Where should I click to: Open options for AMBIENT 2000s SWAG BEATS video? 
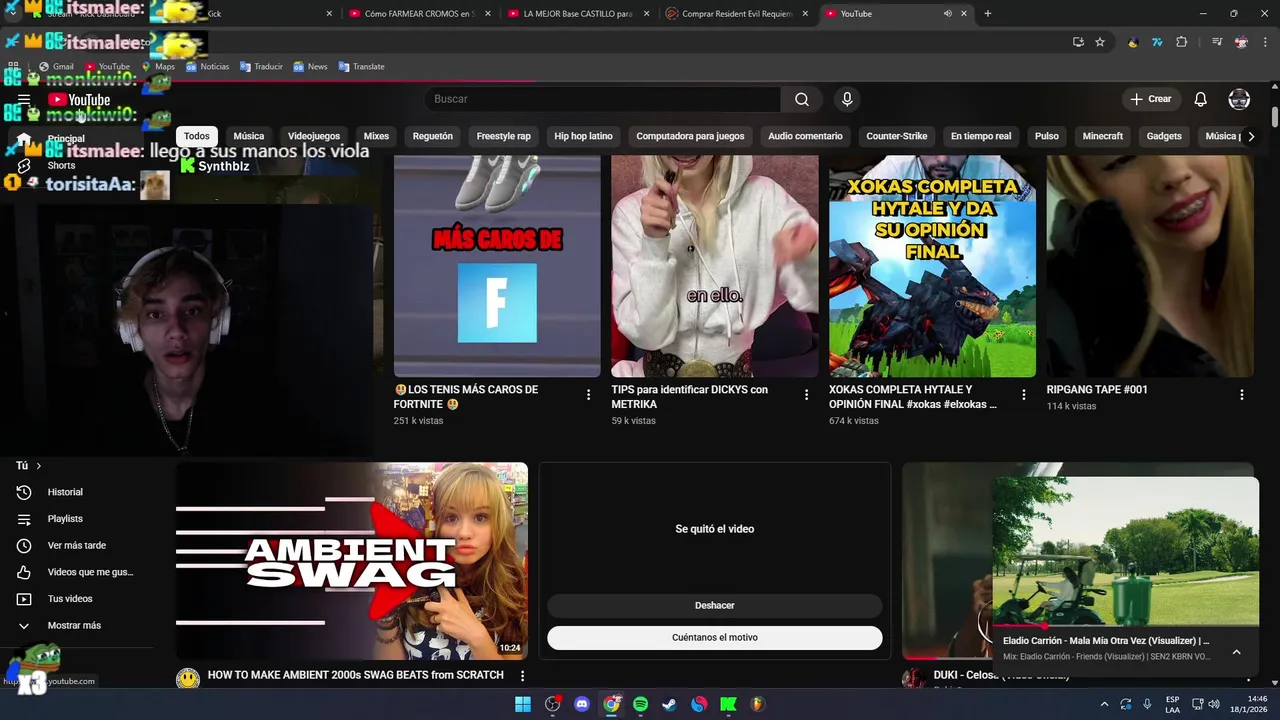522,676
